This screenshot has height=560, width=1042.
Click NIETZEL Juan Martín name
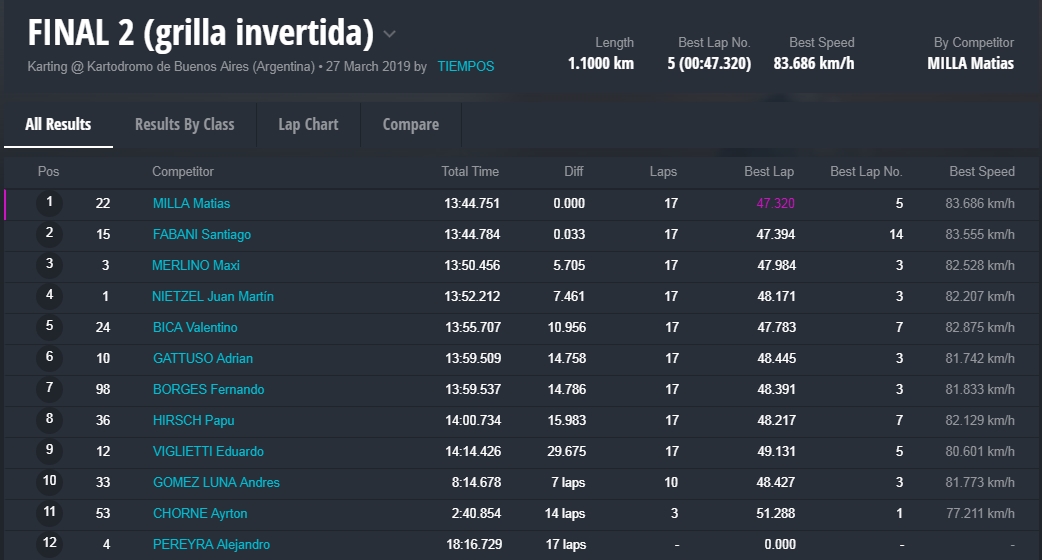(213, 296)
